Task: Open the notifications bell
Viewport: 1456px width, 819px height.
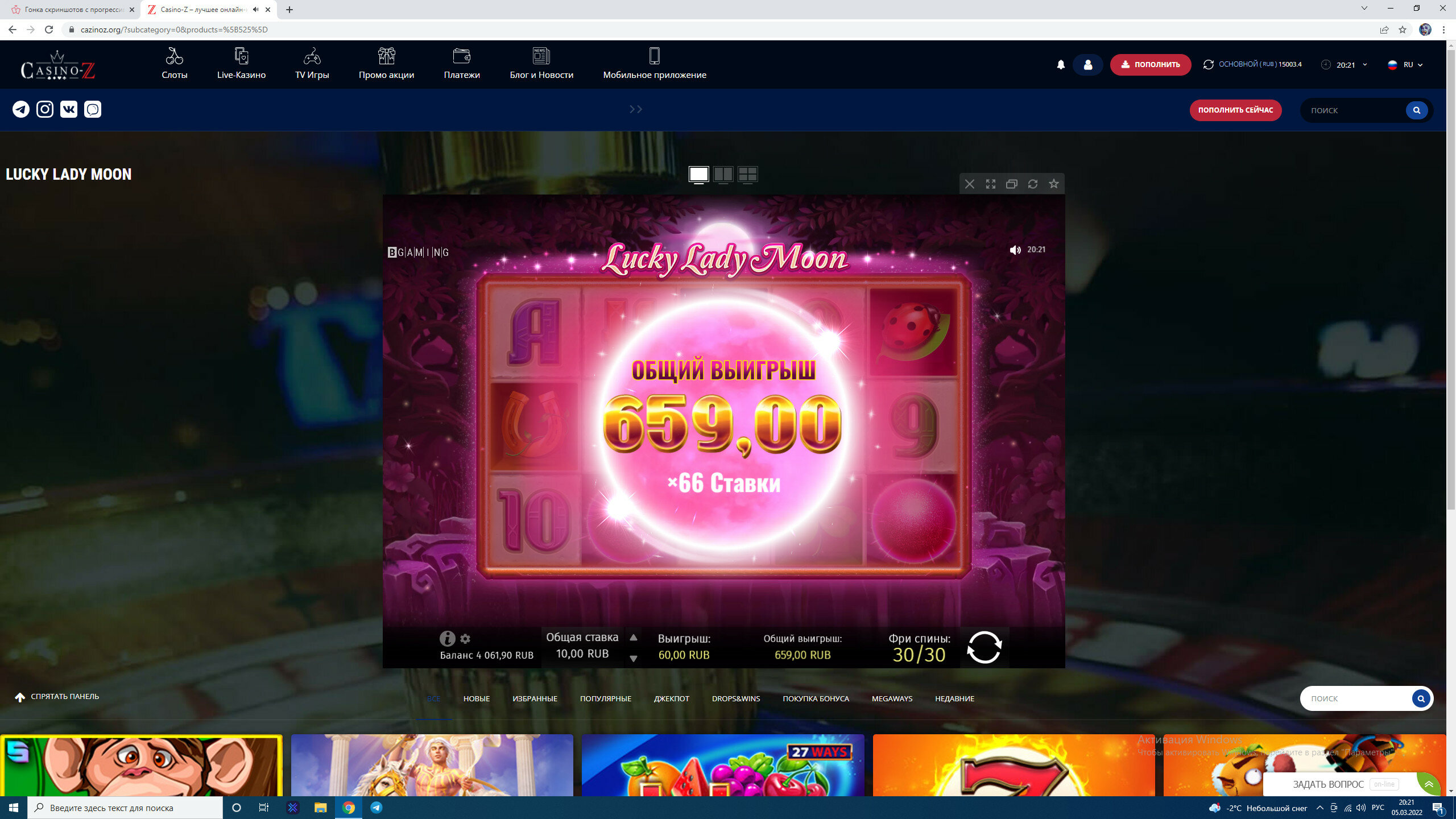Action: pos(1061,65)
